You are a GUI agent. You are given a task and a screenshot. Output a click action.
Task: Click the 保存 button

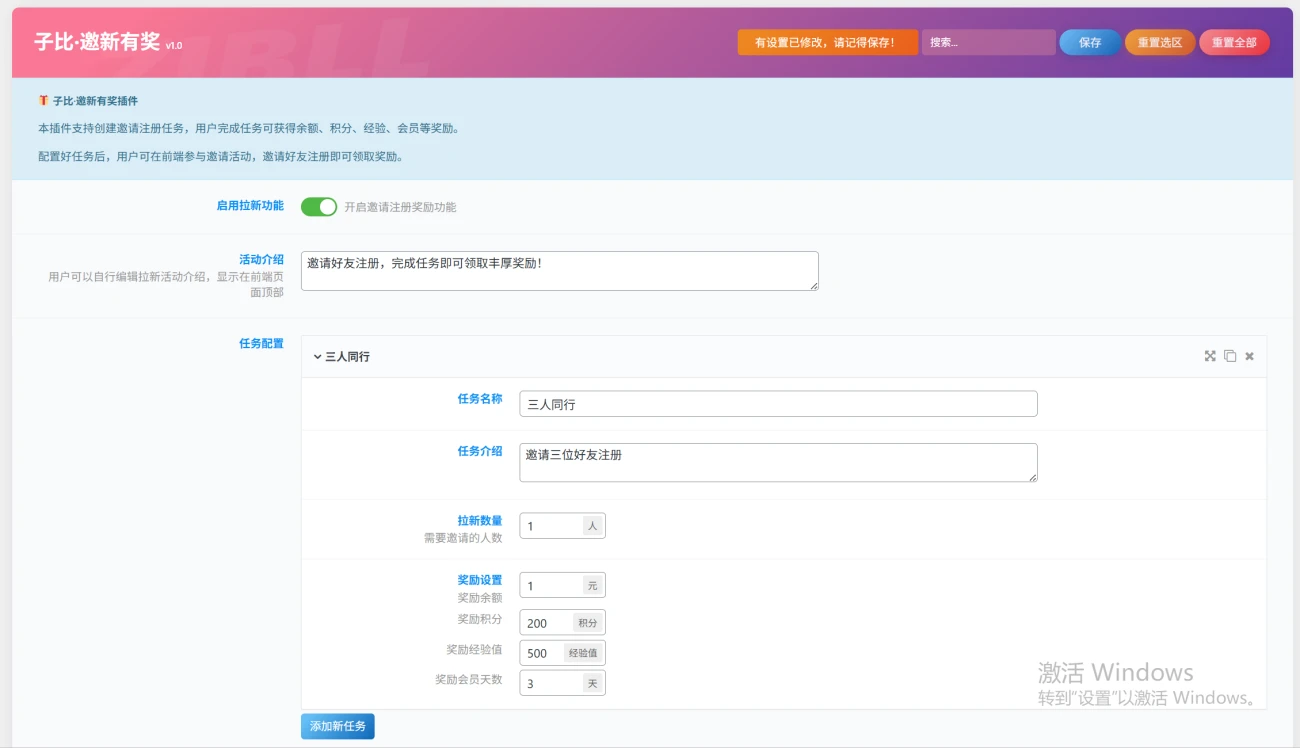coord(1089,42)
